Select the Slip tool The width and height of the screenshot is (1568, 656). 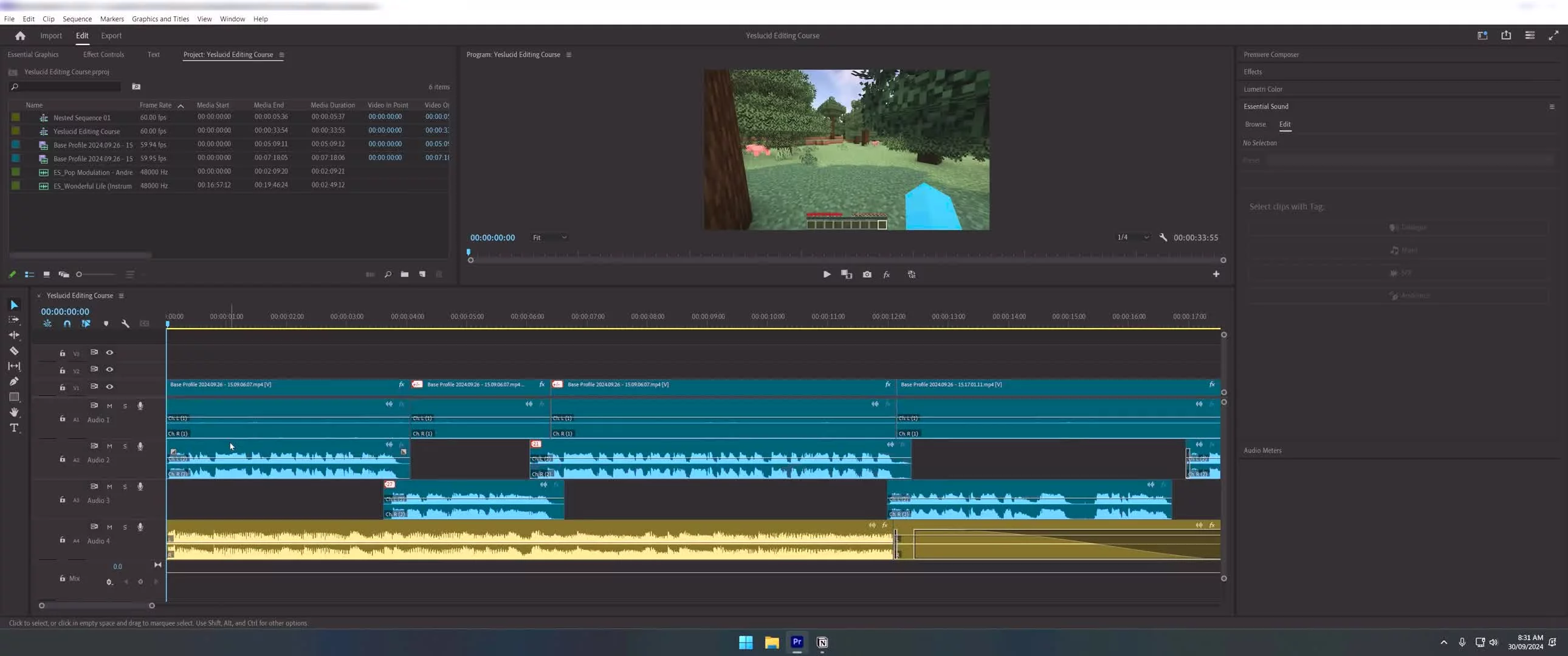pos(14,366)
